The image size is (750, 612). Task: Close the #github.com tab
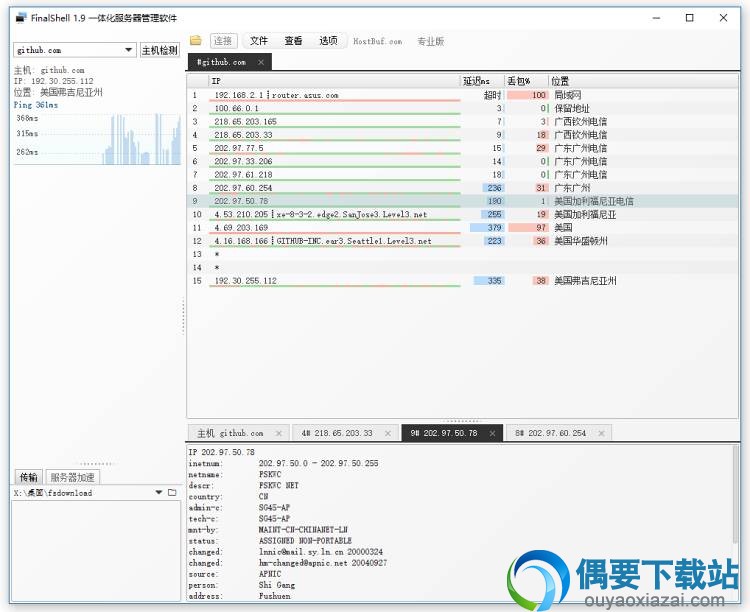coord(261,62)
